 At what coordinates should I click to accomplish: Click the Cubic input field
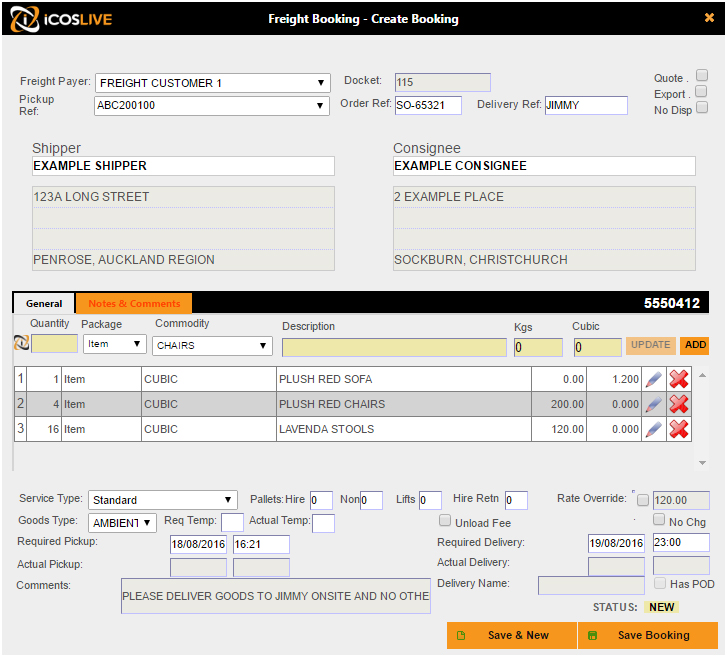[598, 347]
